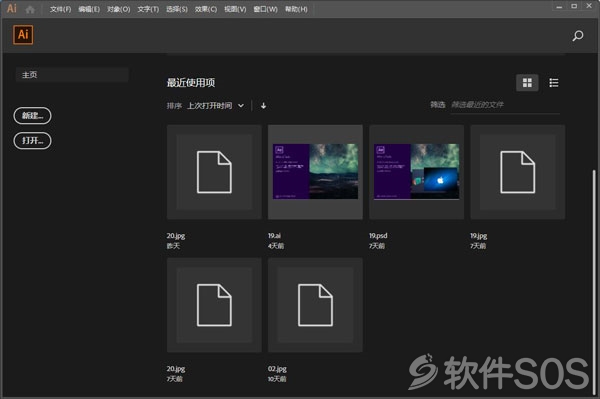Open the 效果(C) menu

tap(206, 9)
